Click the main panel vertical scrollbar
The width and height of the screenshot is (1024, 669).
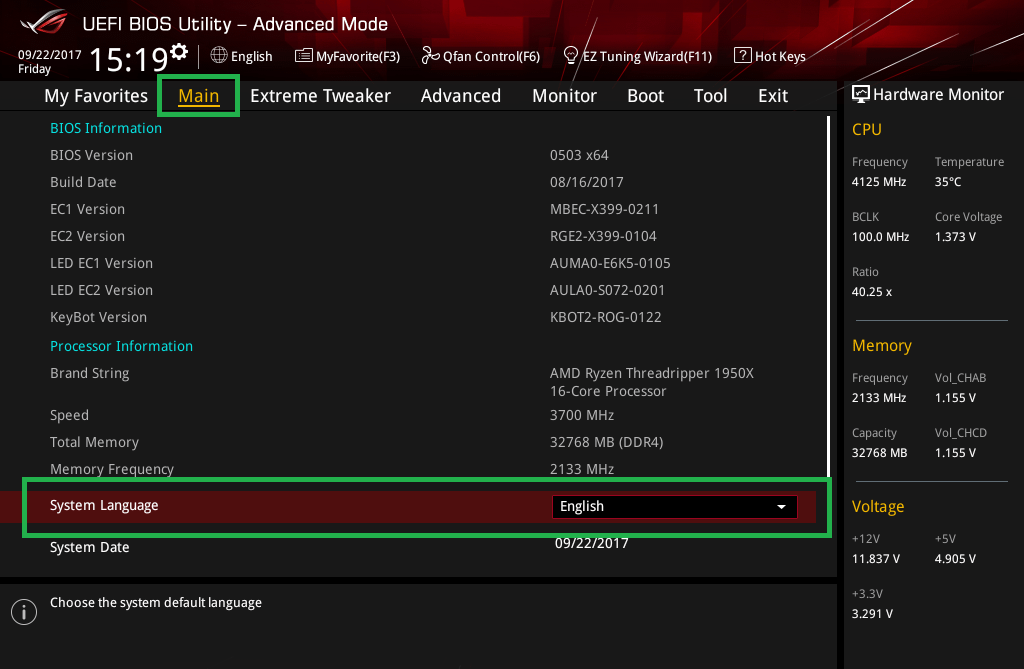click(x=828, y=297)
